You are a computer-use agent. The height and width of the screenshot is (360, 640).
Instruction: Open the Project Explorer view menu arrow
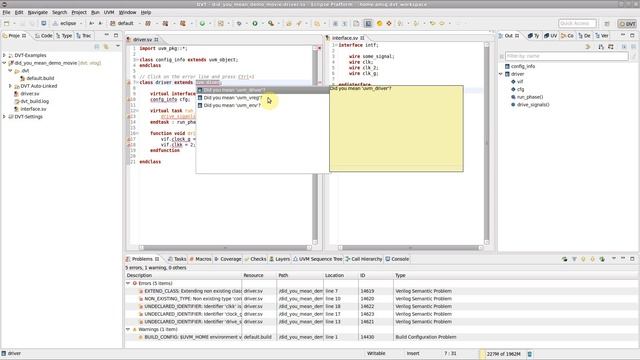point(118,47)
